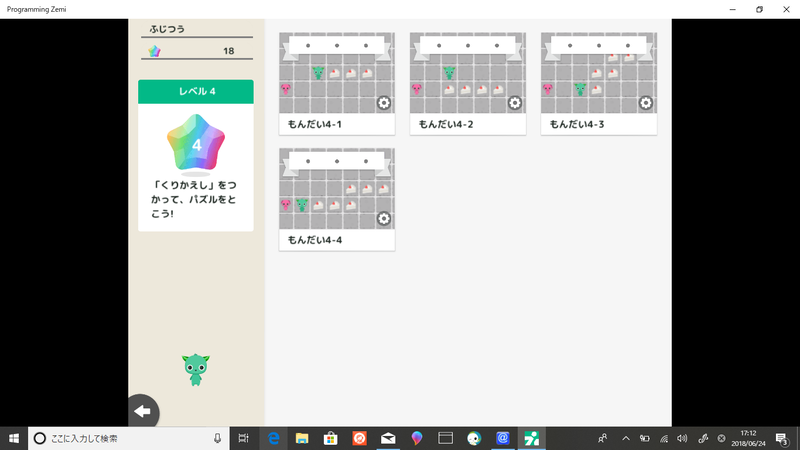This screenshot has height=450, width=800.
Task: Open the blue @ app on taskbar
Action: (x=503, y=438)
